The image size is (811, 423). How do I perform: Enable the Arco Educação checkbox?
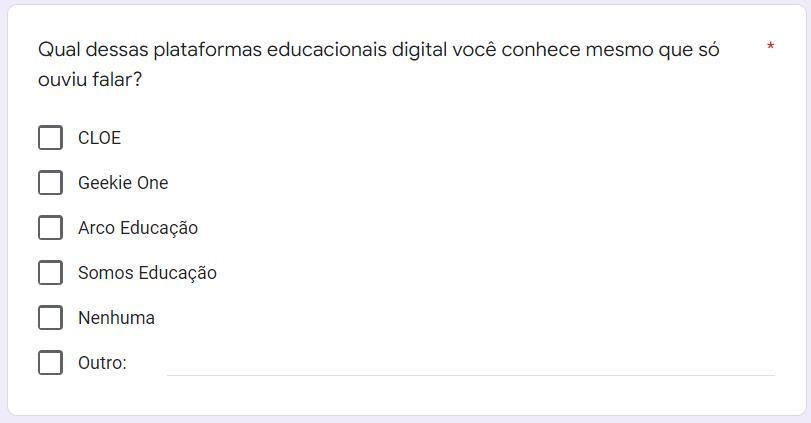point(50,228)
